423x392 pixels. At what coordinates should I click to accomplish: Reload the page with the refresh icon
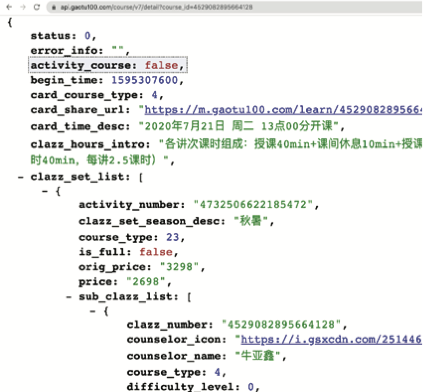[37, 7]
